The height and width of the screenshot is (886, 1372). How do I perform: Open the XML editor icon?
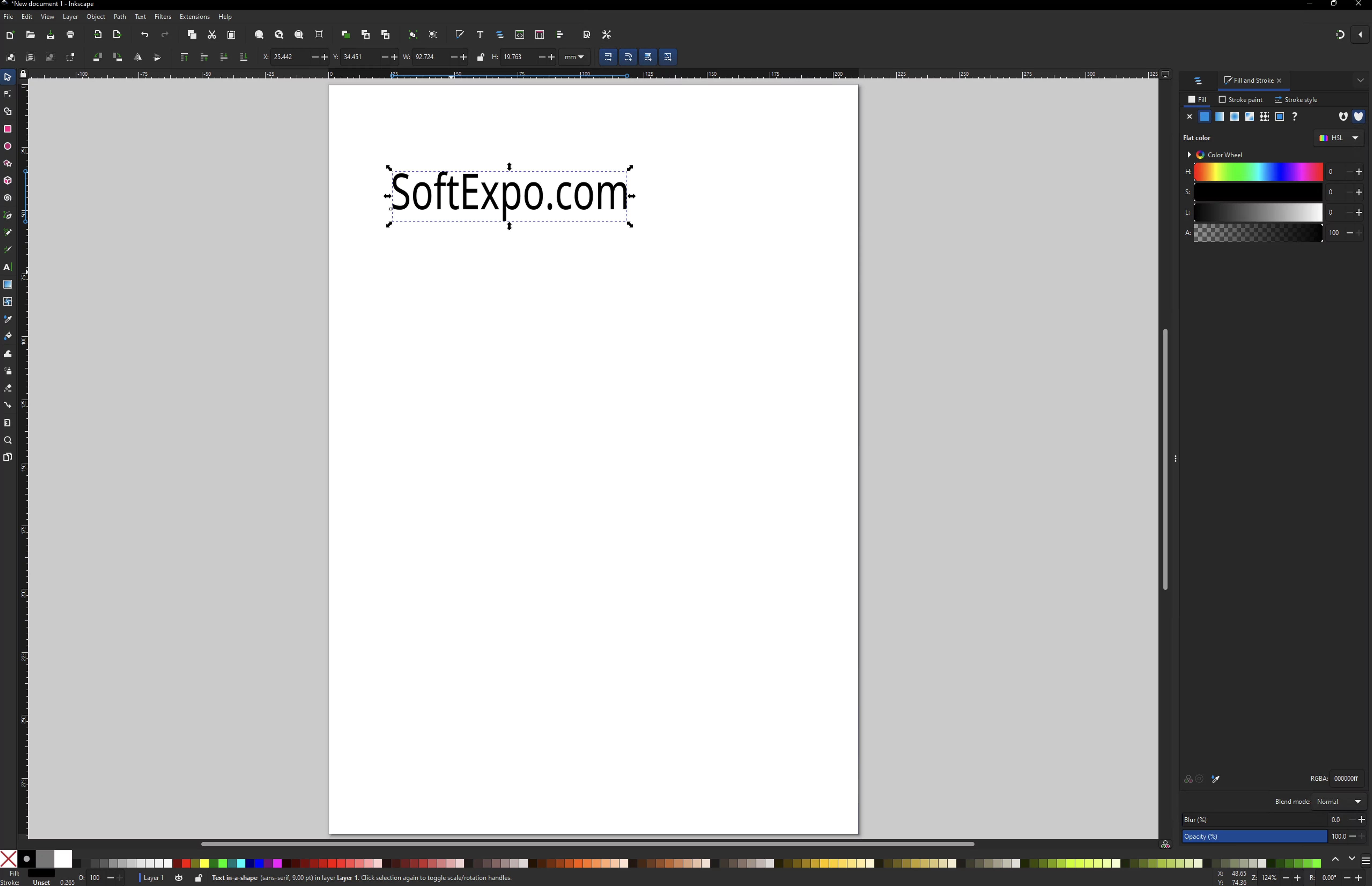(x=519, y=35)
